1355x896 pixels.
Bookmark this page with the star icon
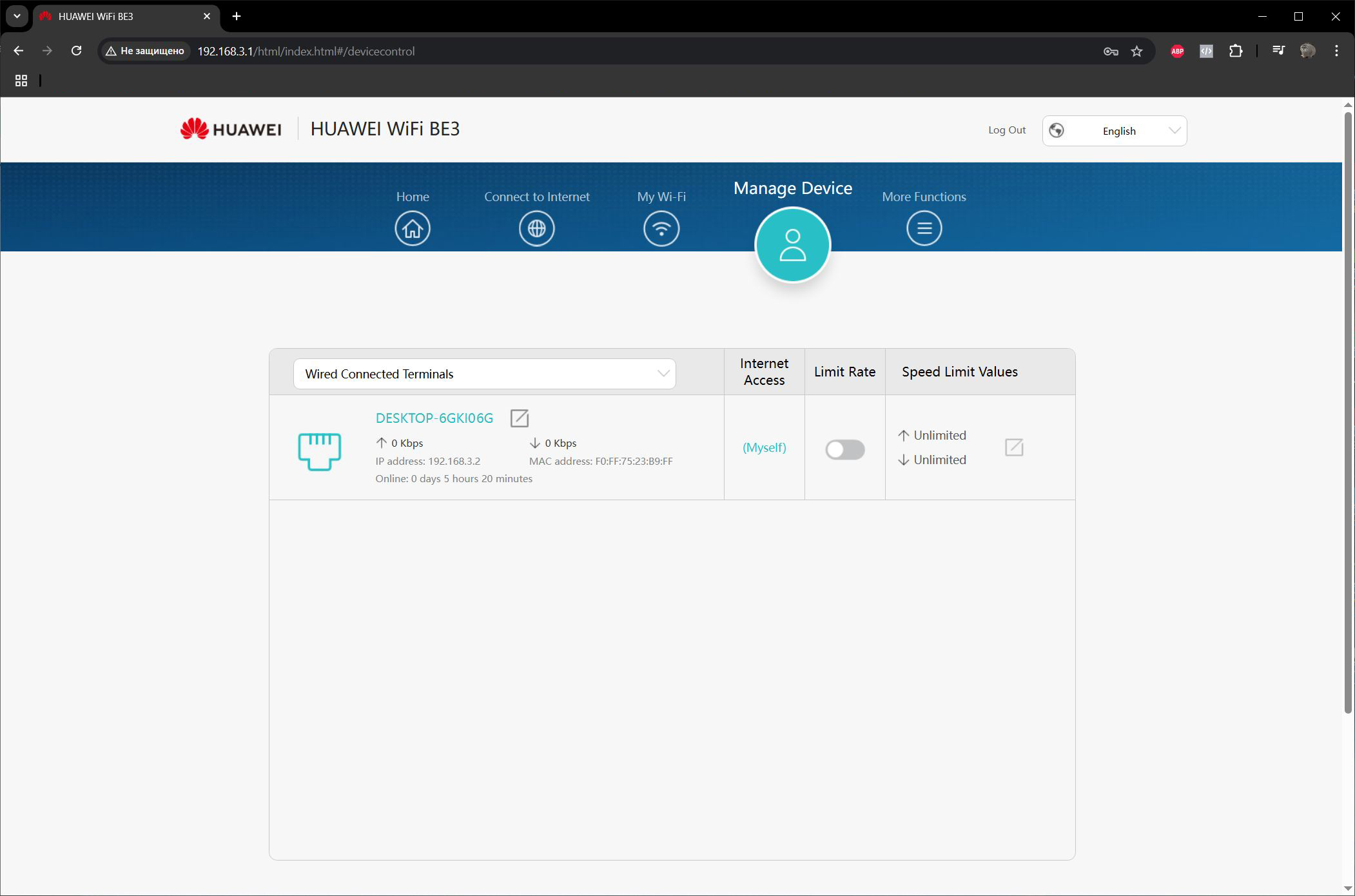(x=1136, y=51)
